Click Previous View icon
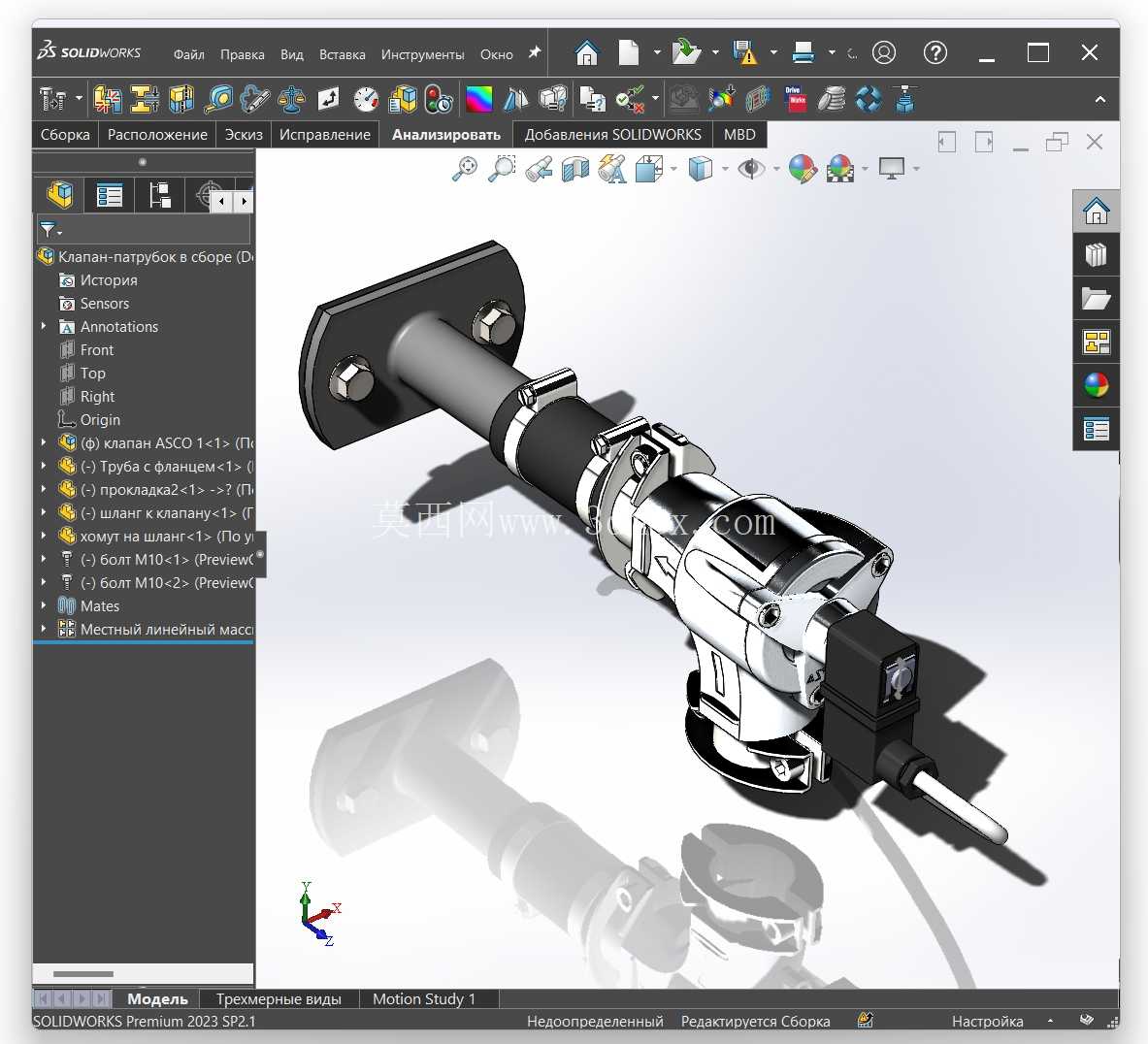 [x=539, y=169]
